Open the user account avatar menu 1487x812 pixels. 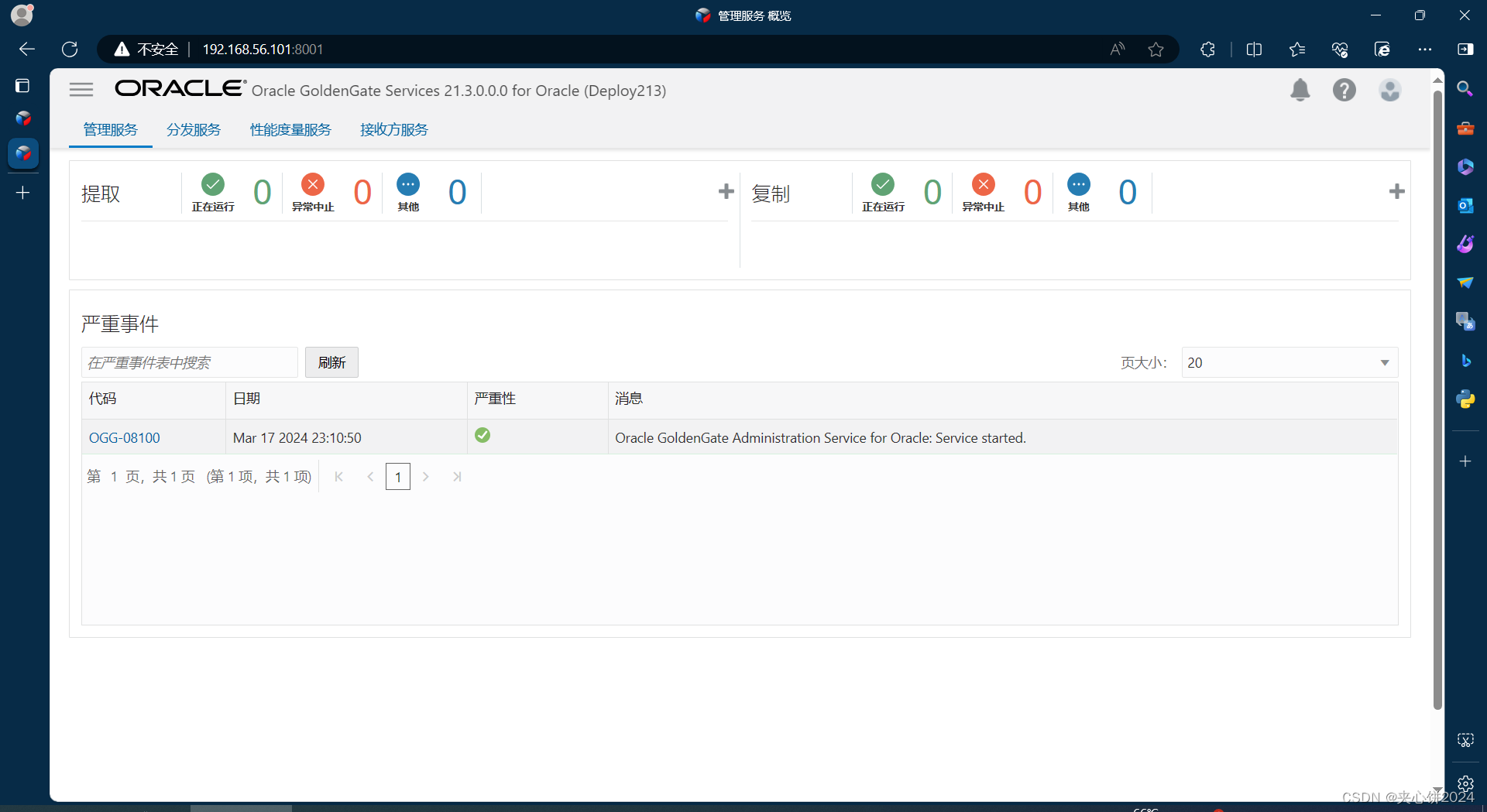click(x=1390, y=91)
